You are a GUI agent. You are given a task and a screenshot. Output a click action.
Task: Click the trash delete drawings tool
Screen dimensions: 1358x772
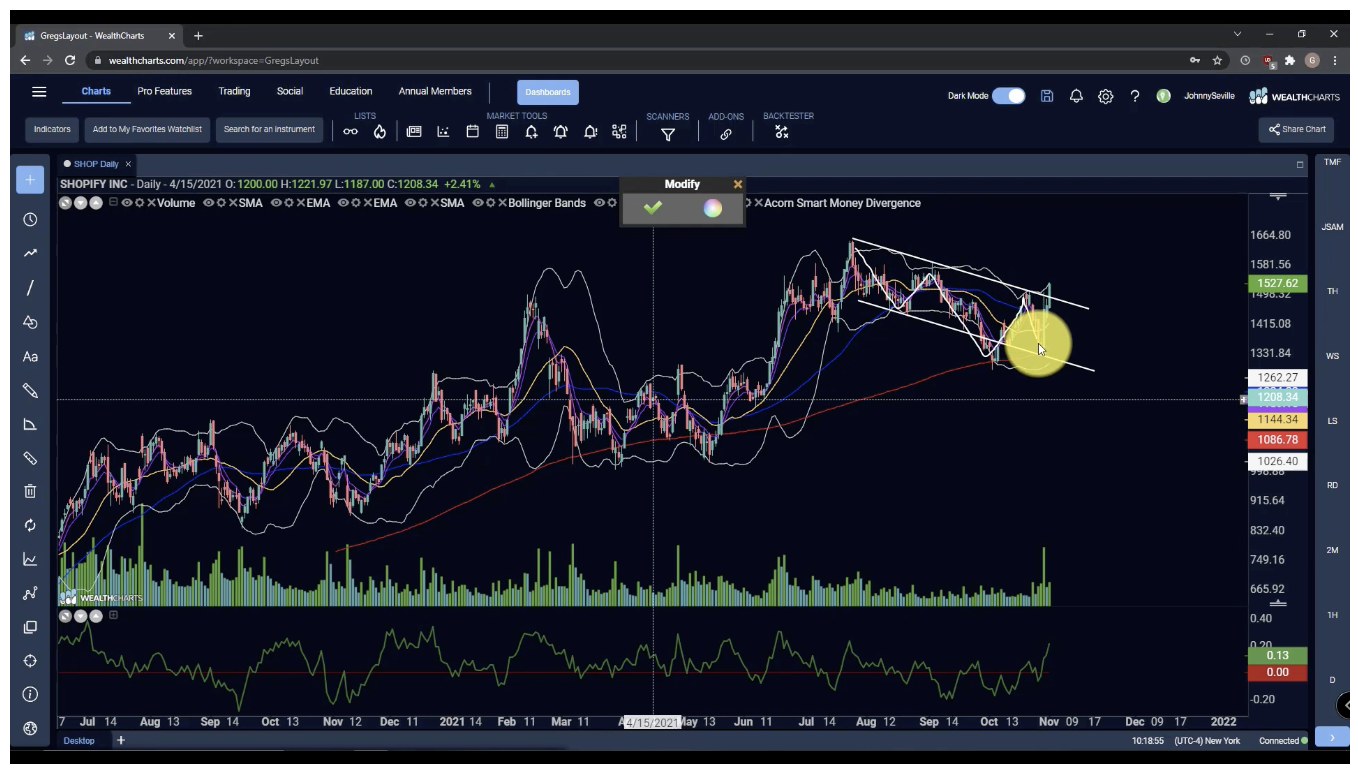coord(30,491)
